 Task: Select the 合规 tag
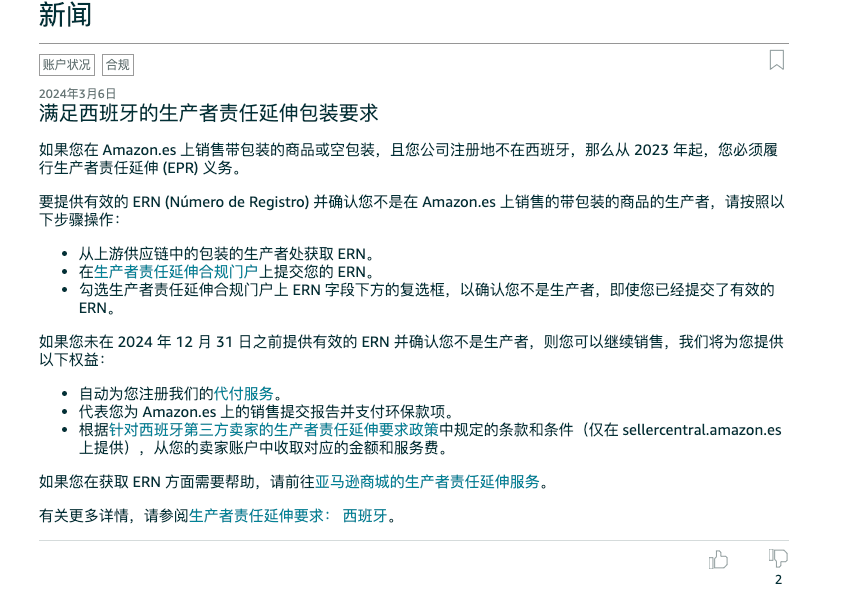[x=118, y=65]
